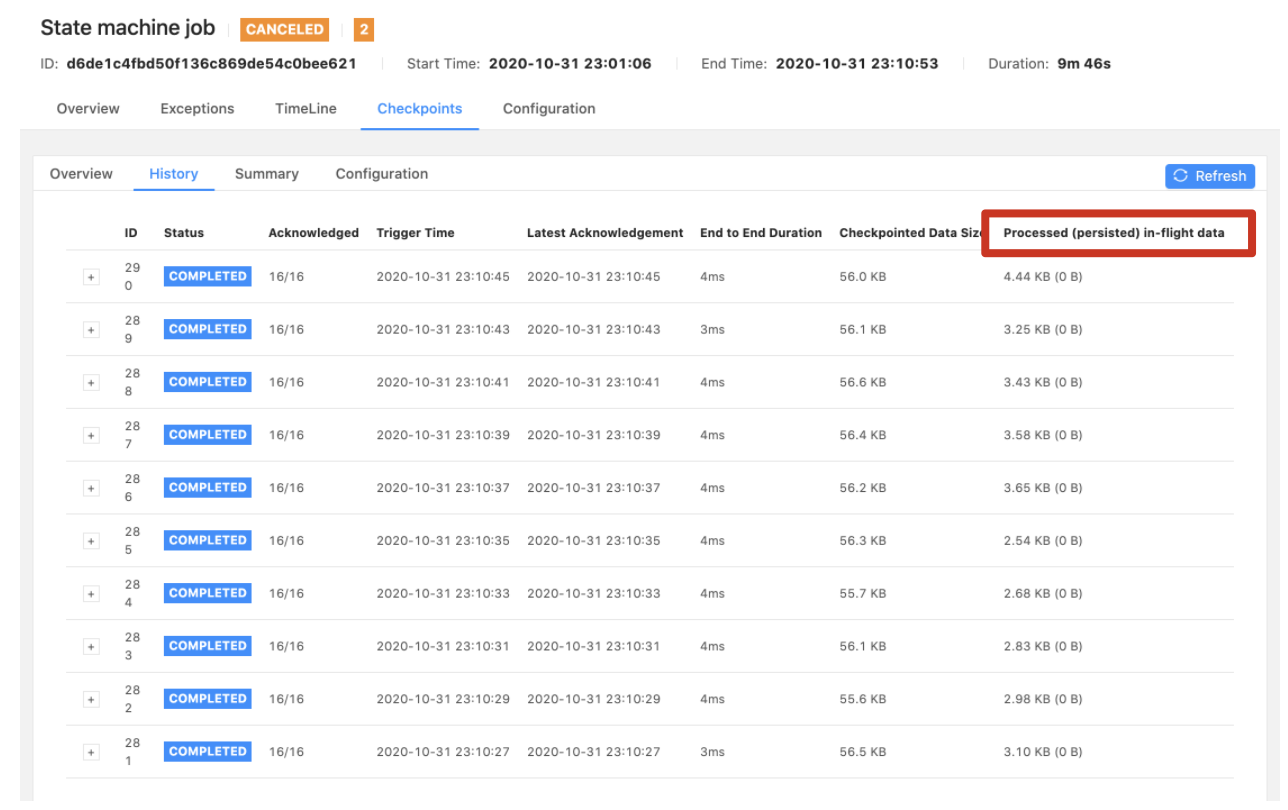The image size is (1288, 810).
Task: Select the History sub-tab
Action: [174, 173]
